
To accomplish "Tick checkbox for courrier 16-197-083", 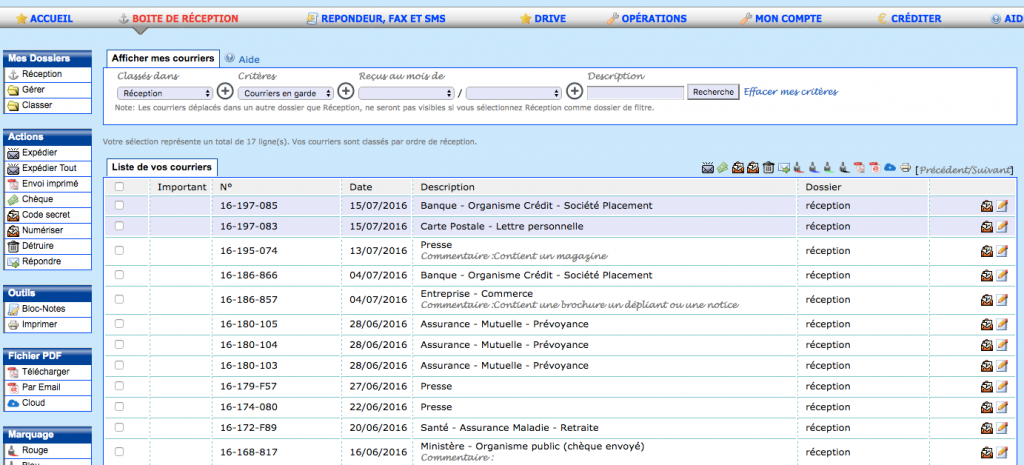I will tap(120, 226).
